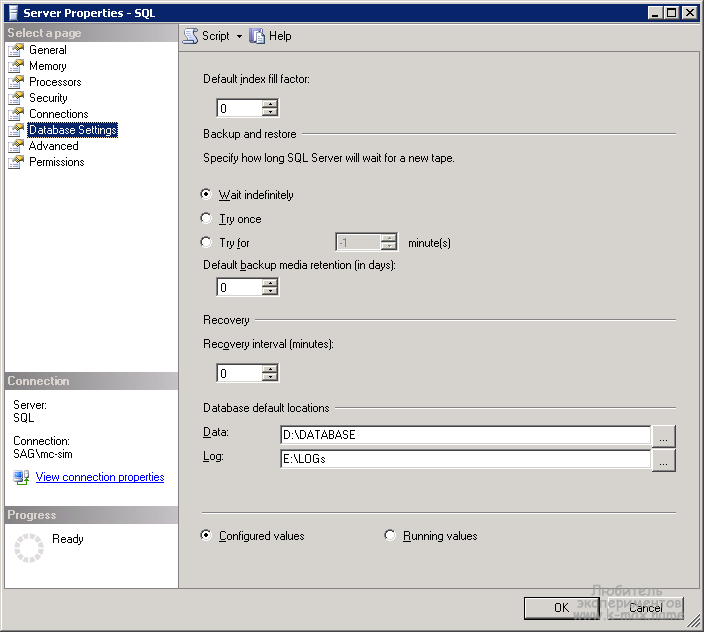Maximize the Server Properties window

click(x=672, y=13)
